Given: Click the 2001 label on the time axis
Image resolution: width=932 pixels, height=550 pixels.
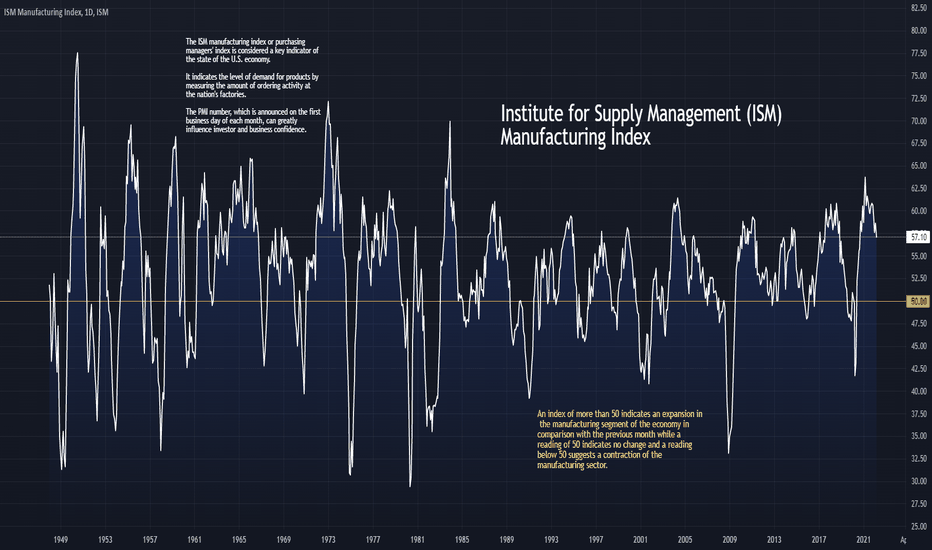Looking at the screenshot, I should [640, 540].
